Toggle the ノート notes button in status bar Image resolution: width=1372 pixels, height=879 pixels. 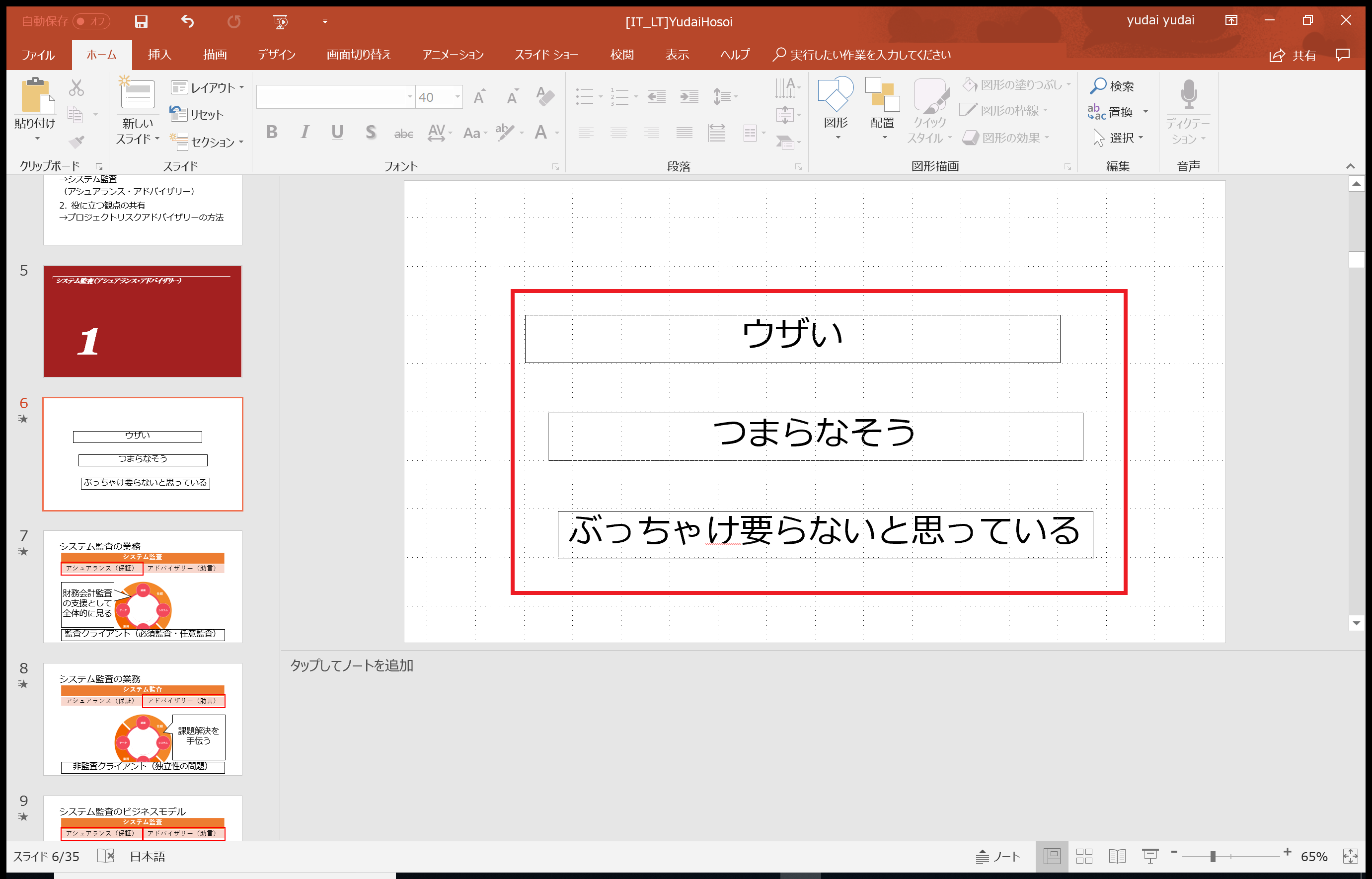[998, 856]
